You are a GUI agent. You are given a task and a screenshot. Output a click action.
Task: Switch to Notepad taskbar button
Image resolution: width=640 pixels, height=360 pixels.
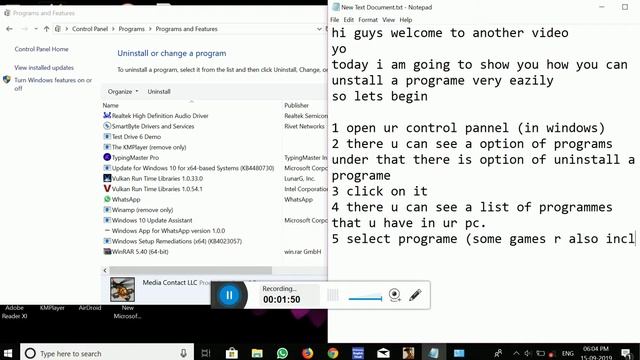tap(433, 353)
